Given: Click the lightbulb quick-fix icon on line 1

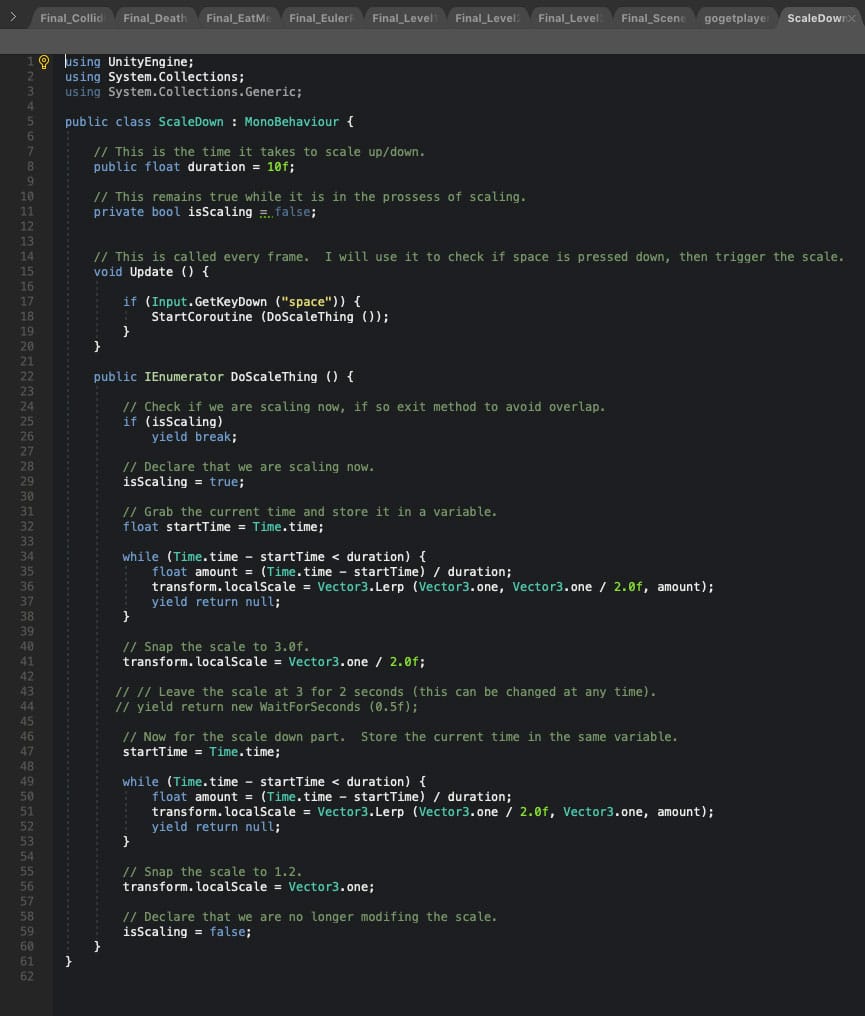Looking at the screenshot, I should point(44,62).
